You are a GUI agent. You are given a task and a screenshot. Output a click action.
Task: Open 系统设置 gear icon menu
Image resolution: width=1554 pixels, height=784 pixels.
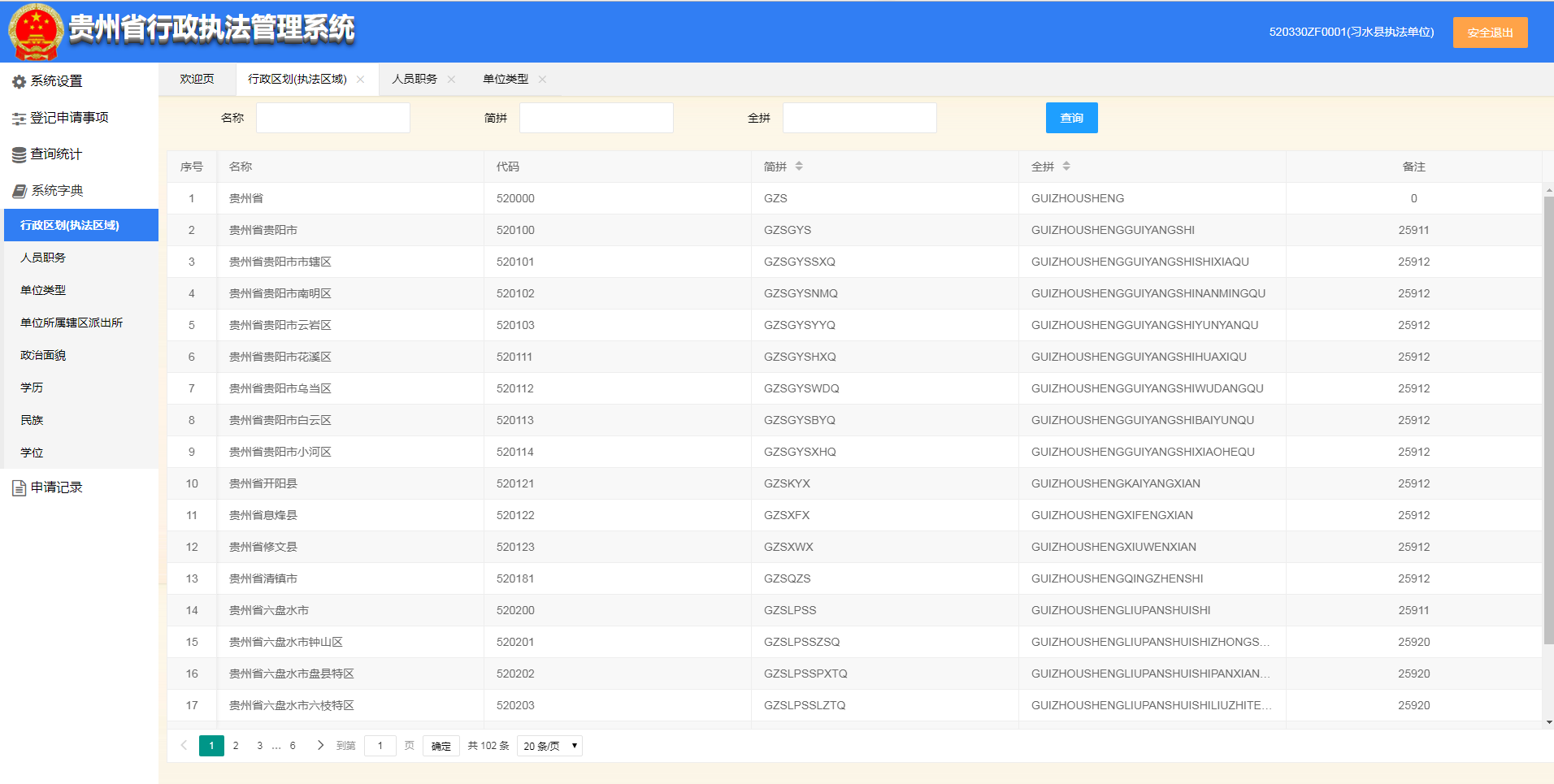coord(19,81)
